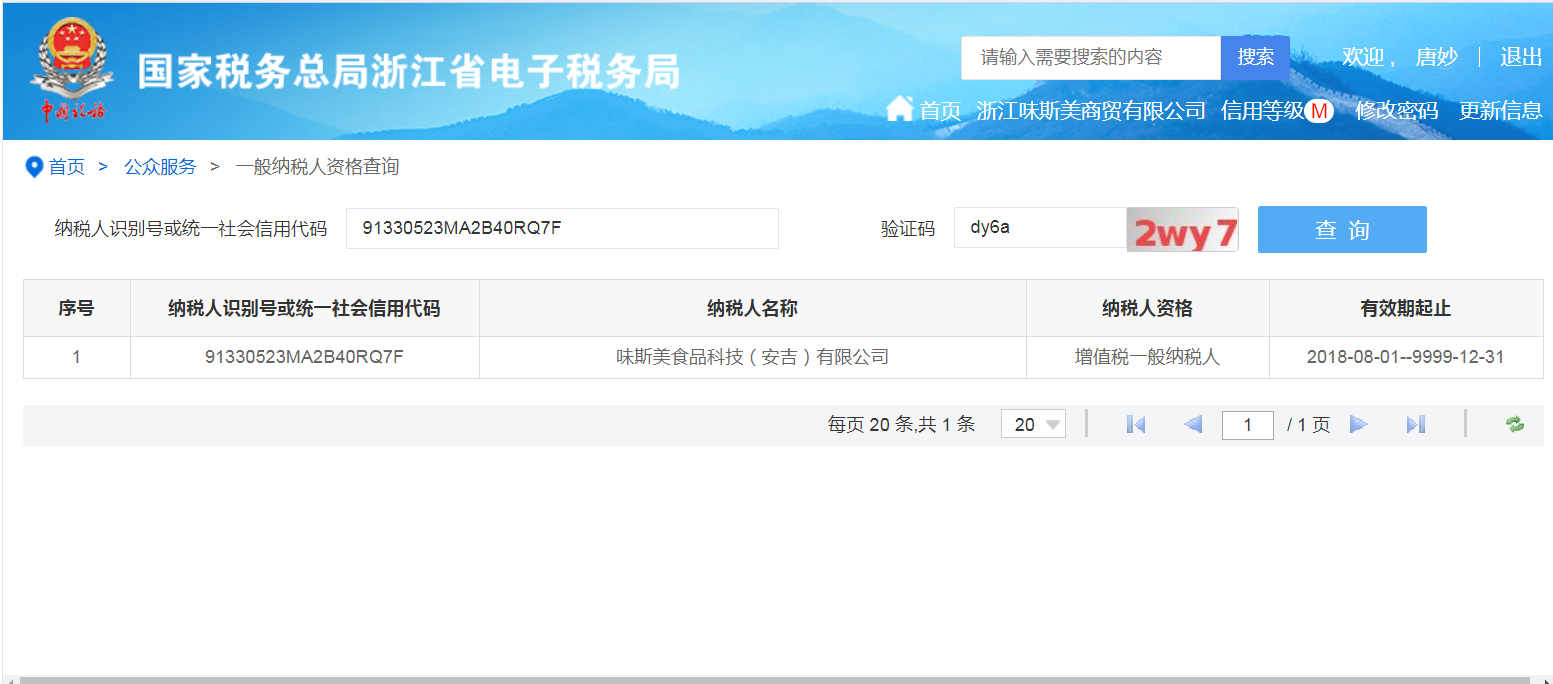The image size is (1553, 684).
Task: Go to the previous results page
Action: [x=1192, y=425]
